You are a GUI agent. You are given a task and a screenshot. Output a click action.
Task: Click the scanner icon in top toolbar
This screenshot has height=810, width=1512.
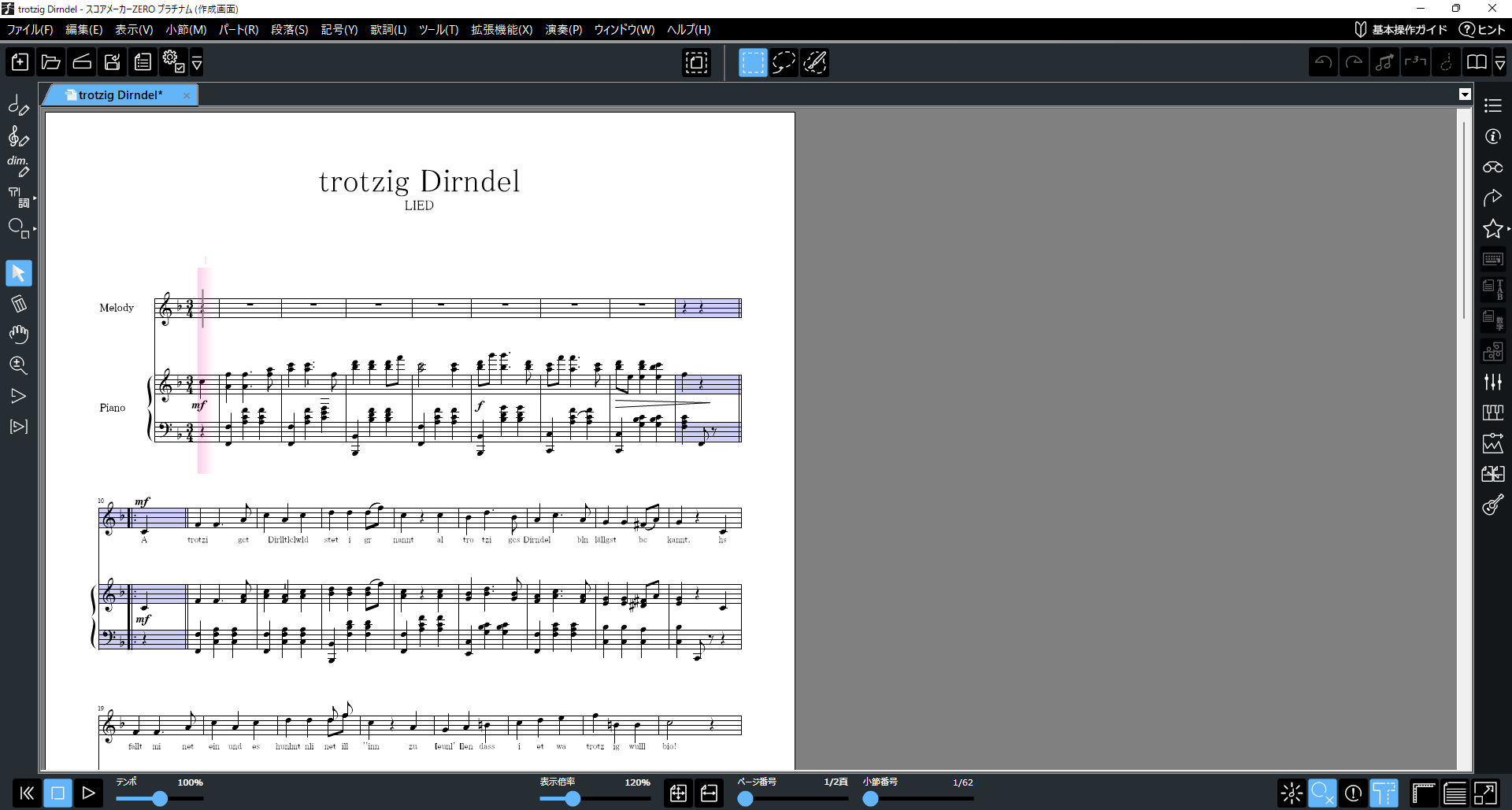tap(82, 62)
